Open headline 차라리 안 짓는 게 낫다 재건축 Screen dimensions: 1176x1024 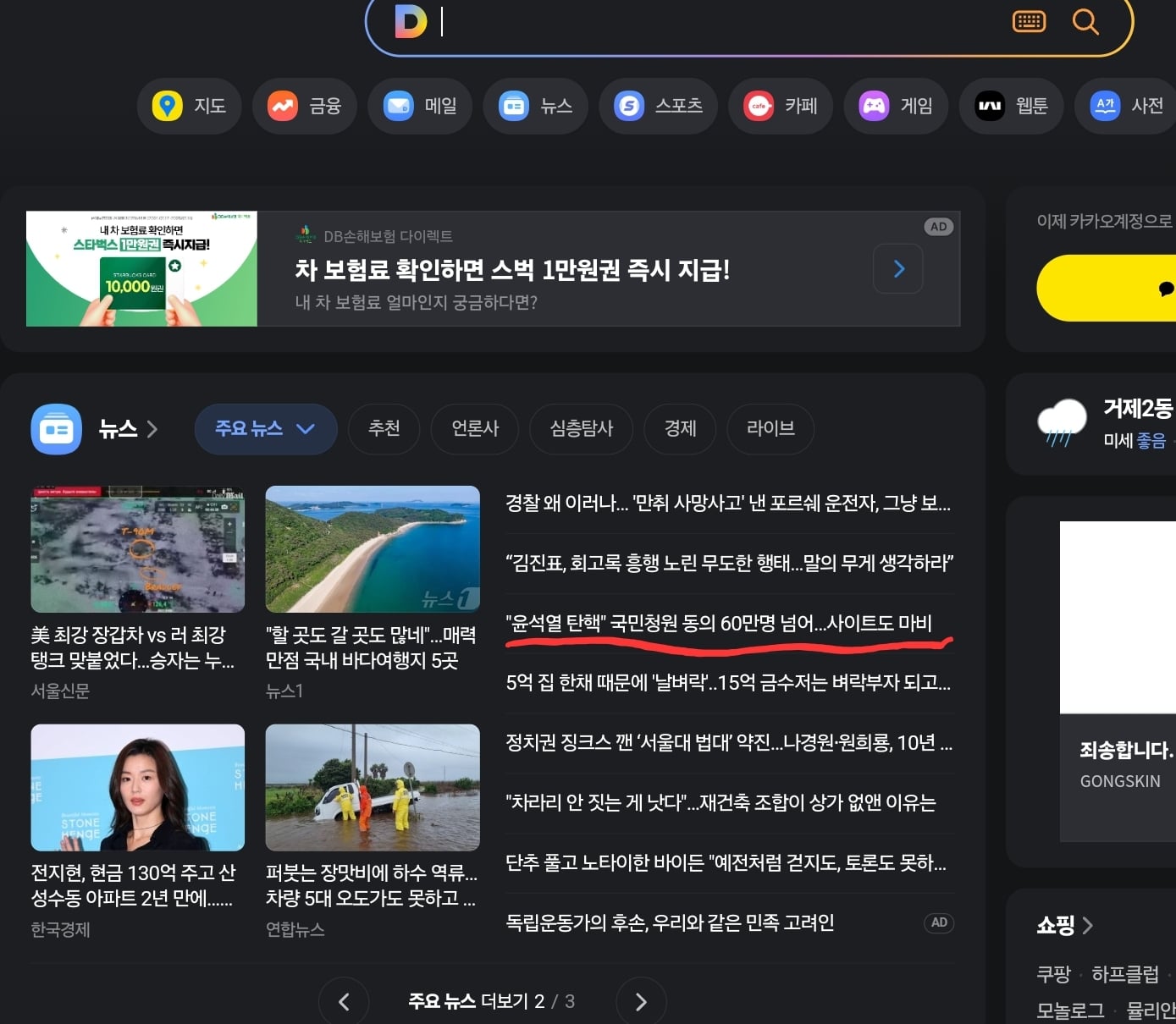coord(721,802)
